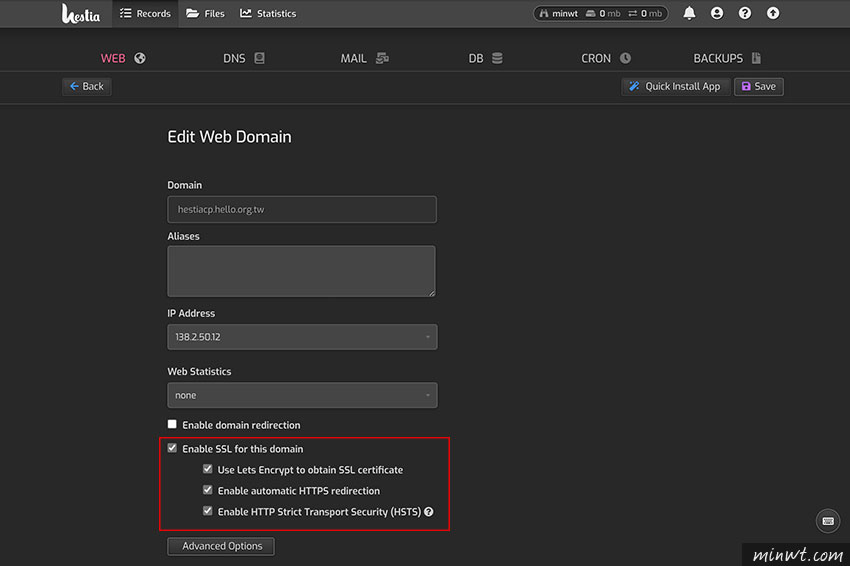Expand the Web Statistics dropdown
The image size is (850, 566).
click(x=302, y=395)
